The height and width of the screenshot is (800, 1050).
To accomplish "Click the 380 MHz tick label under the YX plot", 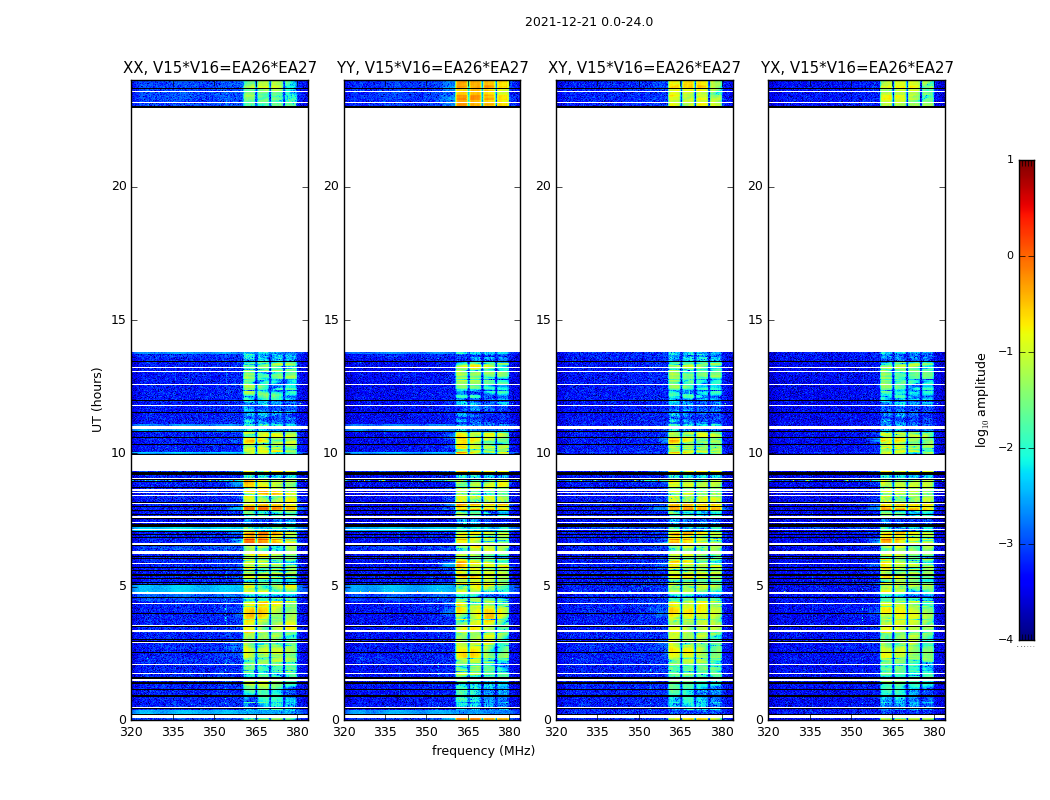I will click(x=933, y=732).
